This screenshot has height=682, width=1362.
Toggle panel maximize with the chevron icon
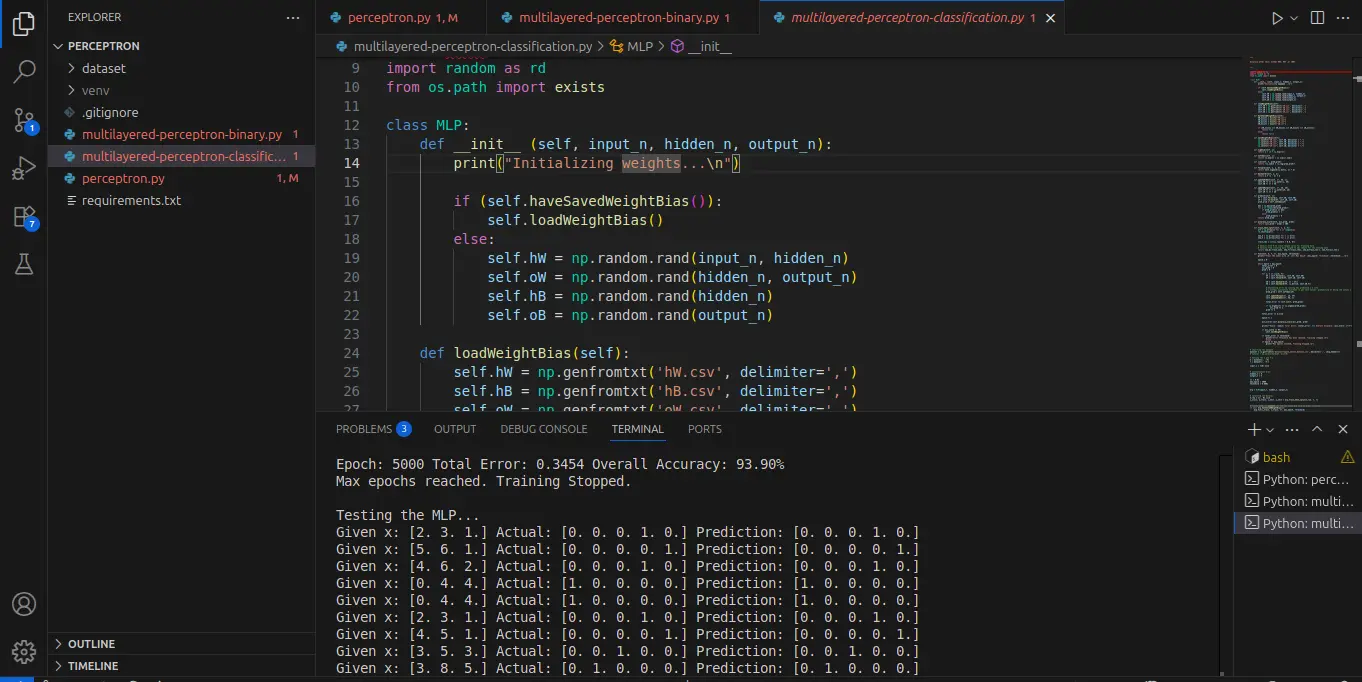coord(1317,428)
